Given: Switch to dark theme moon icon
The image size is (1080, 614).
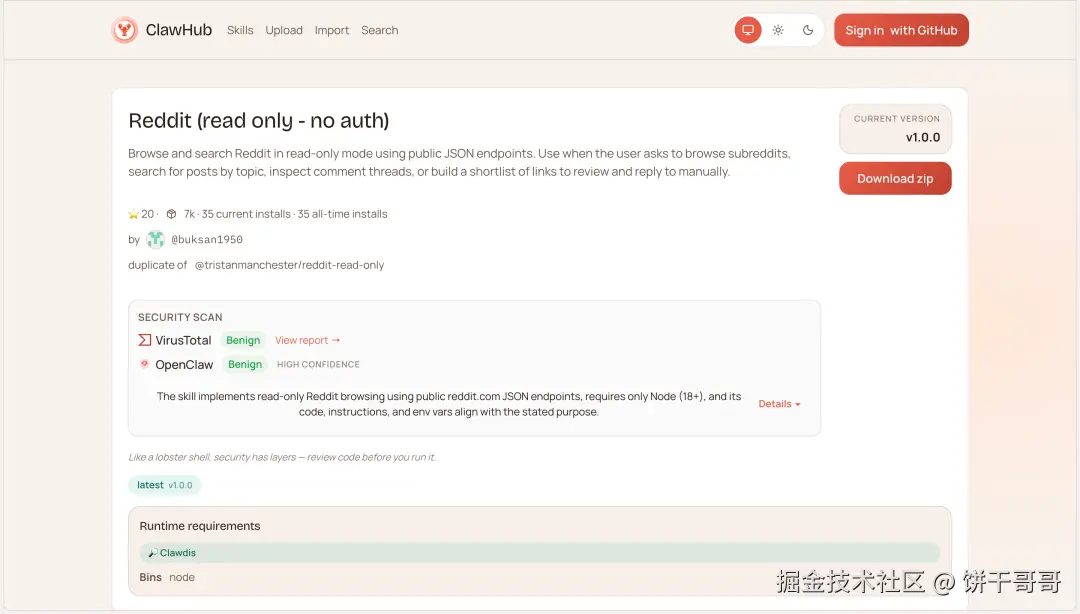Looking at the screenshot, I should point(808,30).
